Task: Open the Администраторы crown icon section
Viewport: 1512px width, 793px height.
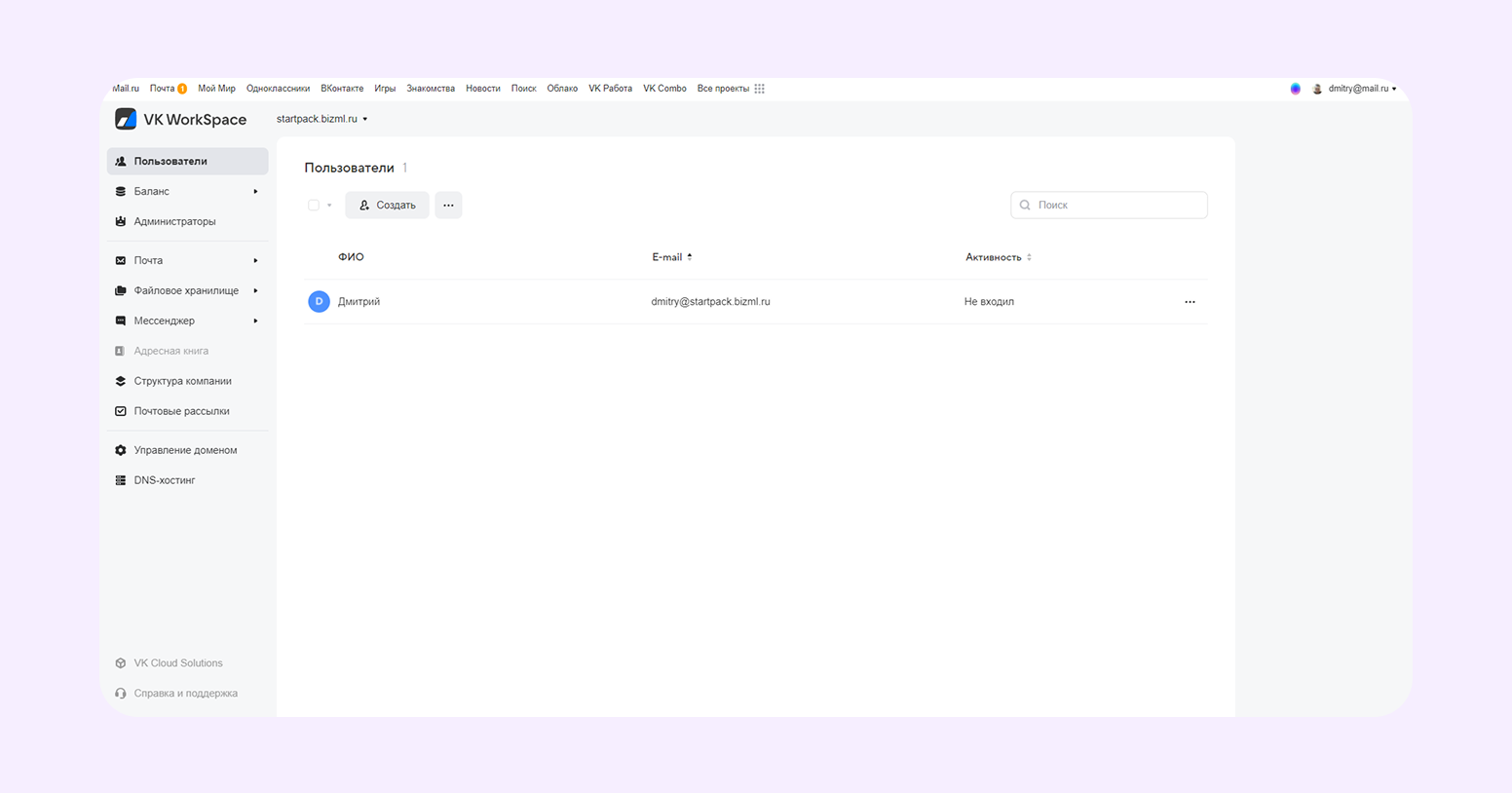Action: (121, 221)
